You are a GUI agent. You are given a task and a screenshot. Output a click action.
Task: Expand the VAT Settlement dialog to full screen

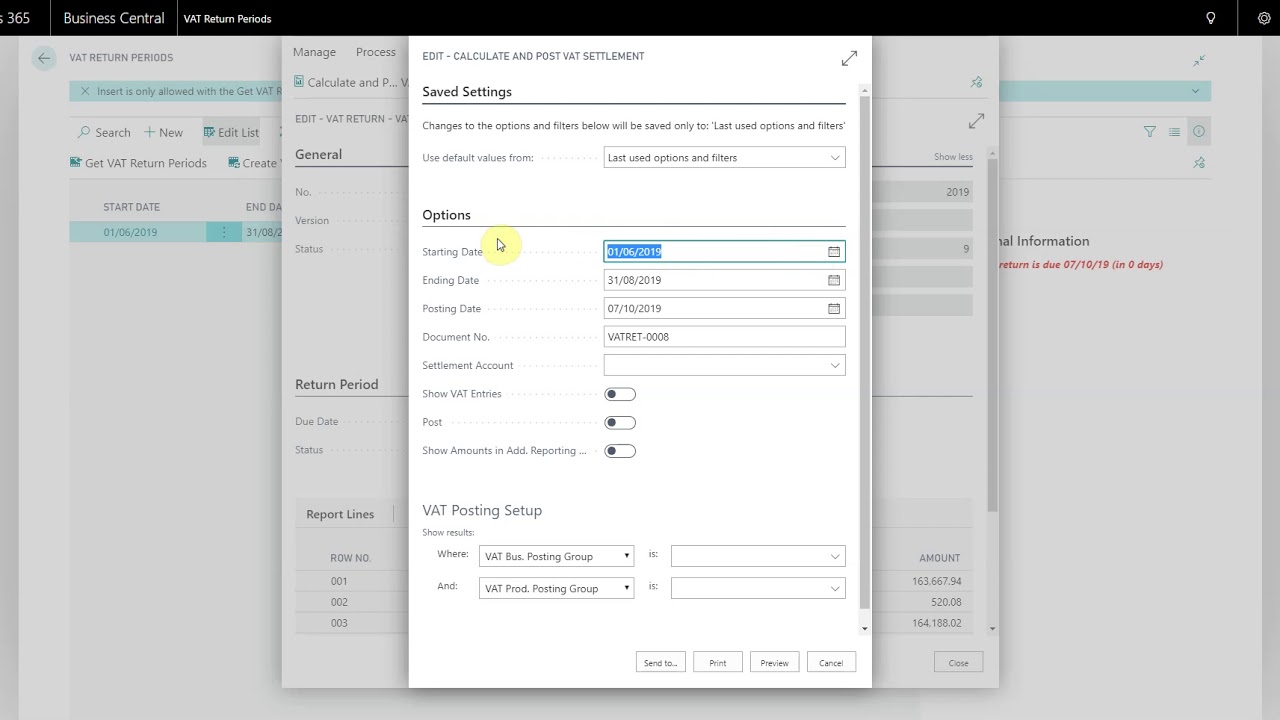tap(849, 59)
